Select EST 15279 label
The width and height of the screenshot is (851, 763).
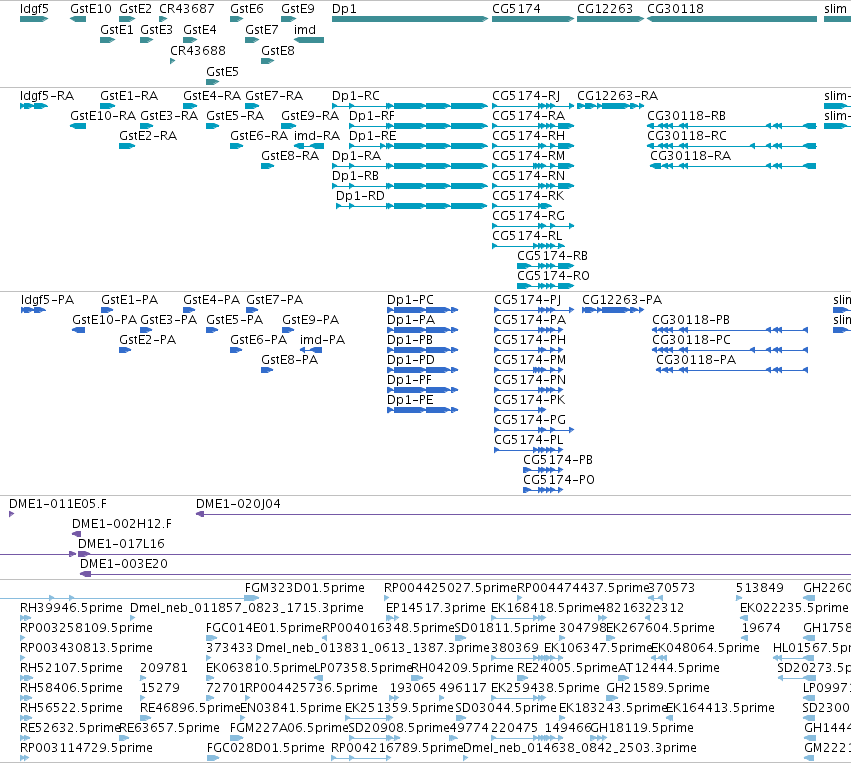(x=160, y=688)
